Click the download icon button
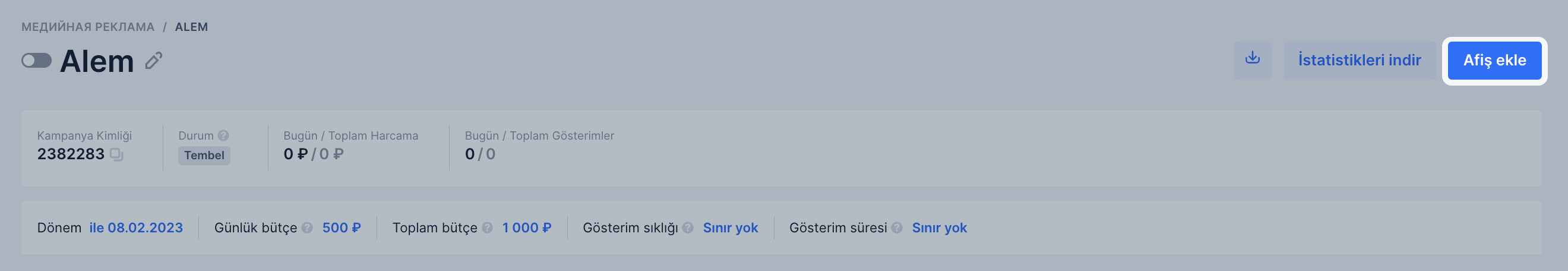 pos(1252,59)
